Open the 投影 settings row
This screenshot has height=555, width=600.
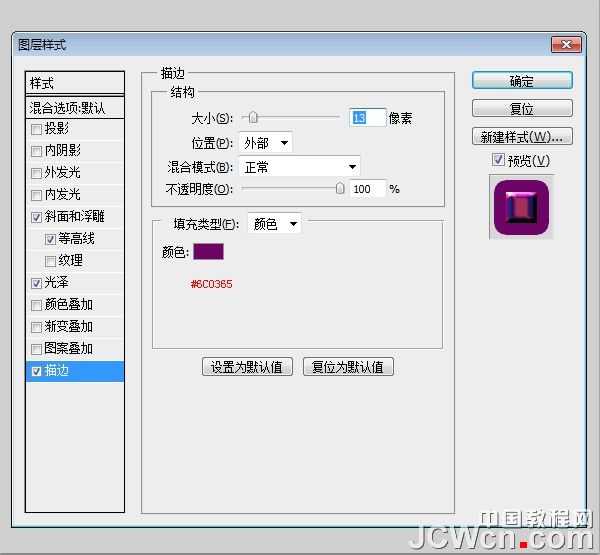[x=75, y=129]
